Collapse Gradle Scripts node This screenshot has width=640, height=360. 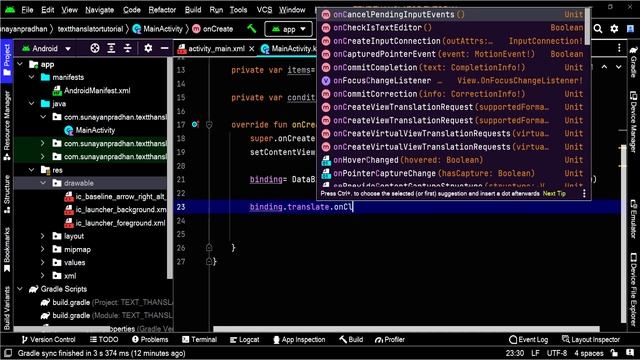pos(20,289)
